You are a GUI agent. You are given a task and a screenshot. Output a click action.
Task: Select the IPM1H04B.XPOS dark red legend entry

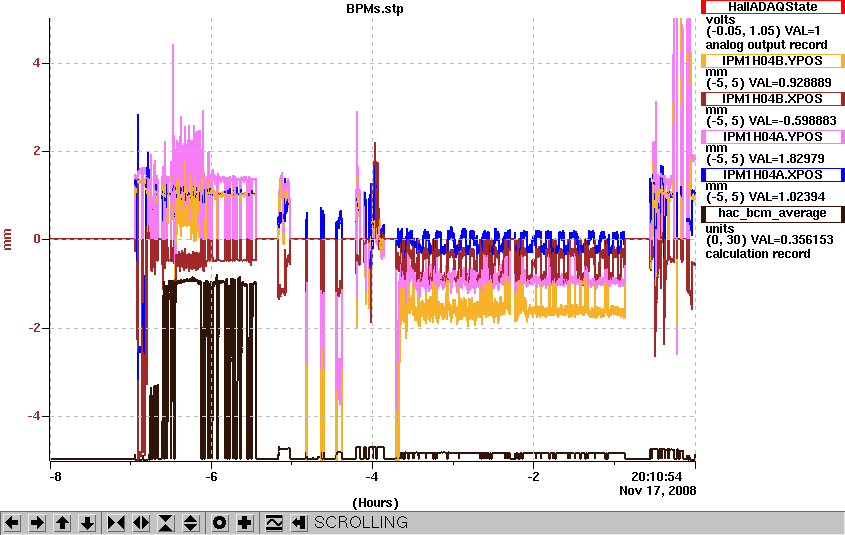(x=772, y=99)
